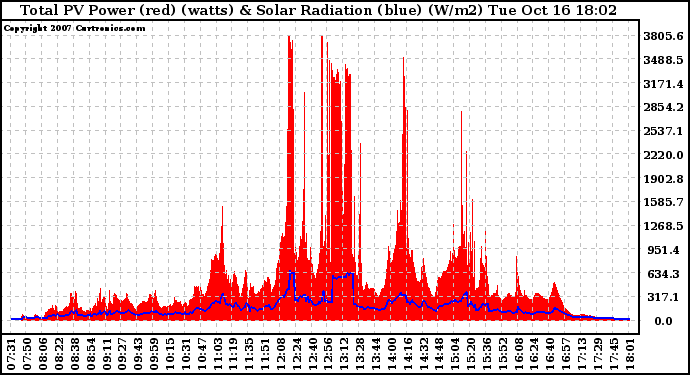This screenshot has height=375, width=690.
Task: Click the 17:45 time label
Action: pos(613,354)
